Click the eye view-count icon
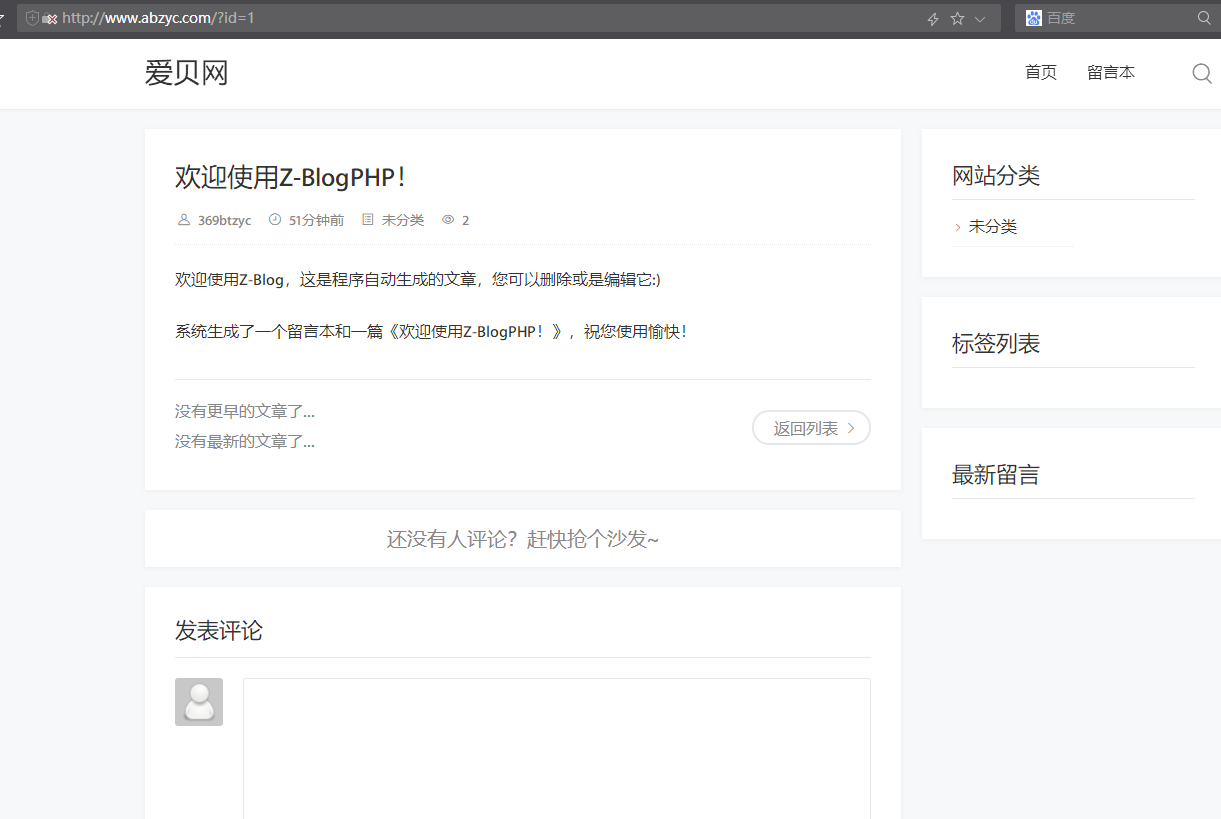This screenshot has height=819, width=1221. pos(448,220)
